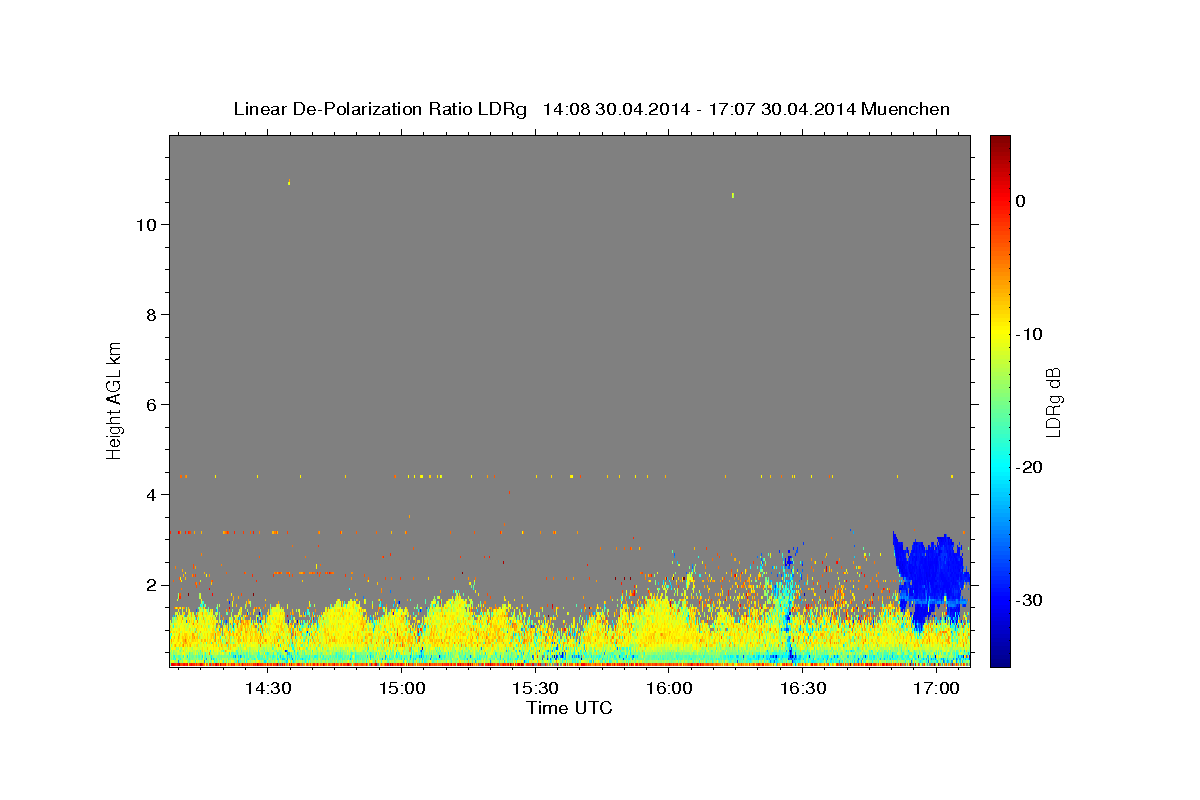The image size is (1200, 800).
Task: Click the 14:30 time axis label
Action: [268, 688]
